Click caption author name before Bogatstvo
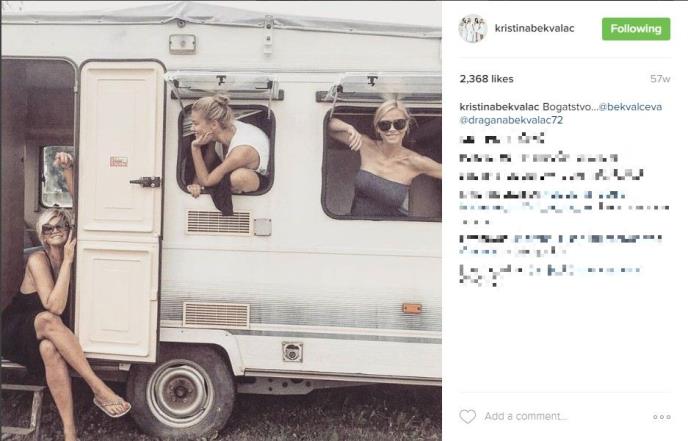Image resolution: width=688 pixels, height=441 pixels. (x=499, y=107)
